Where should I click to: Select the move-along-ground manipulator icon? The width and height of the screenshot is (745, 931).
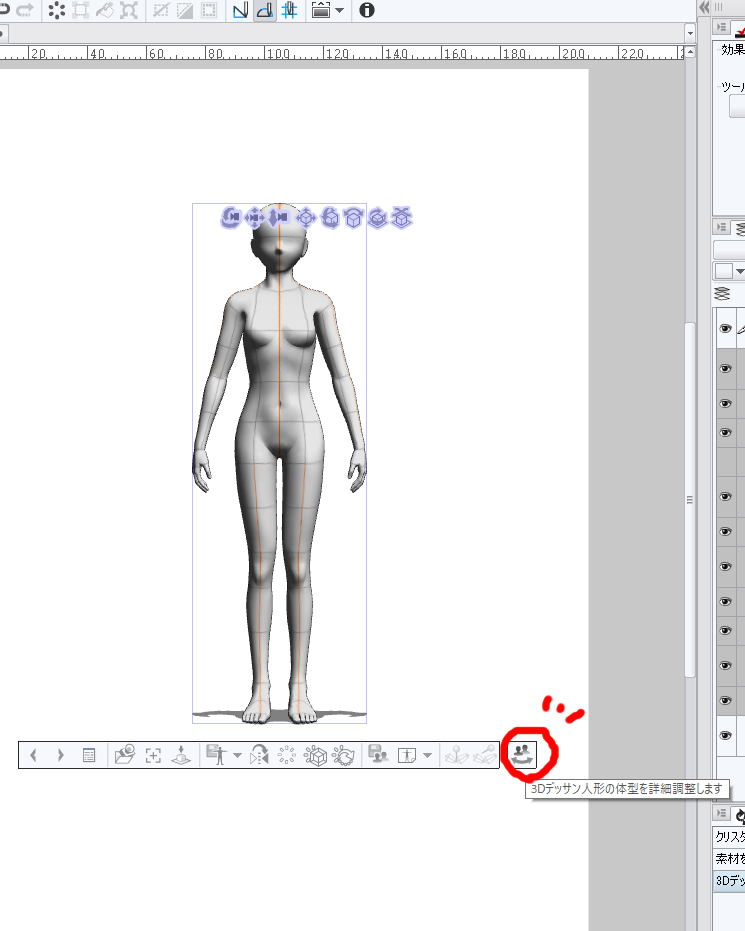coord(402,218)
